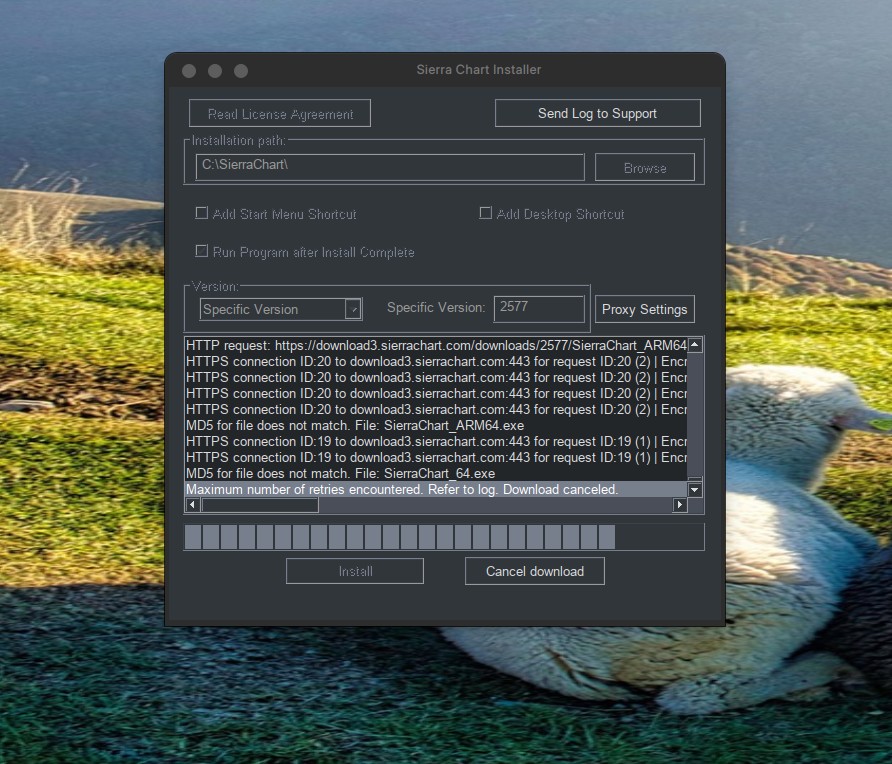Click the installation path field C:\SierraChart\
The image size is (892, 764).
[x=390, y=167]
